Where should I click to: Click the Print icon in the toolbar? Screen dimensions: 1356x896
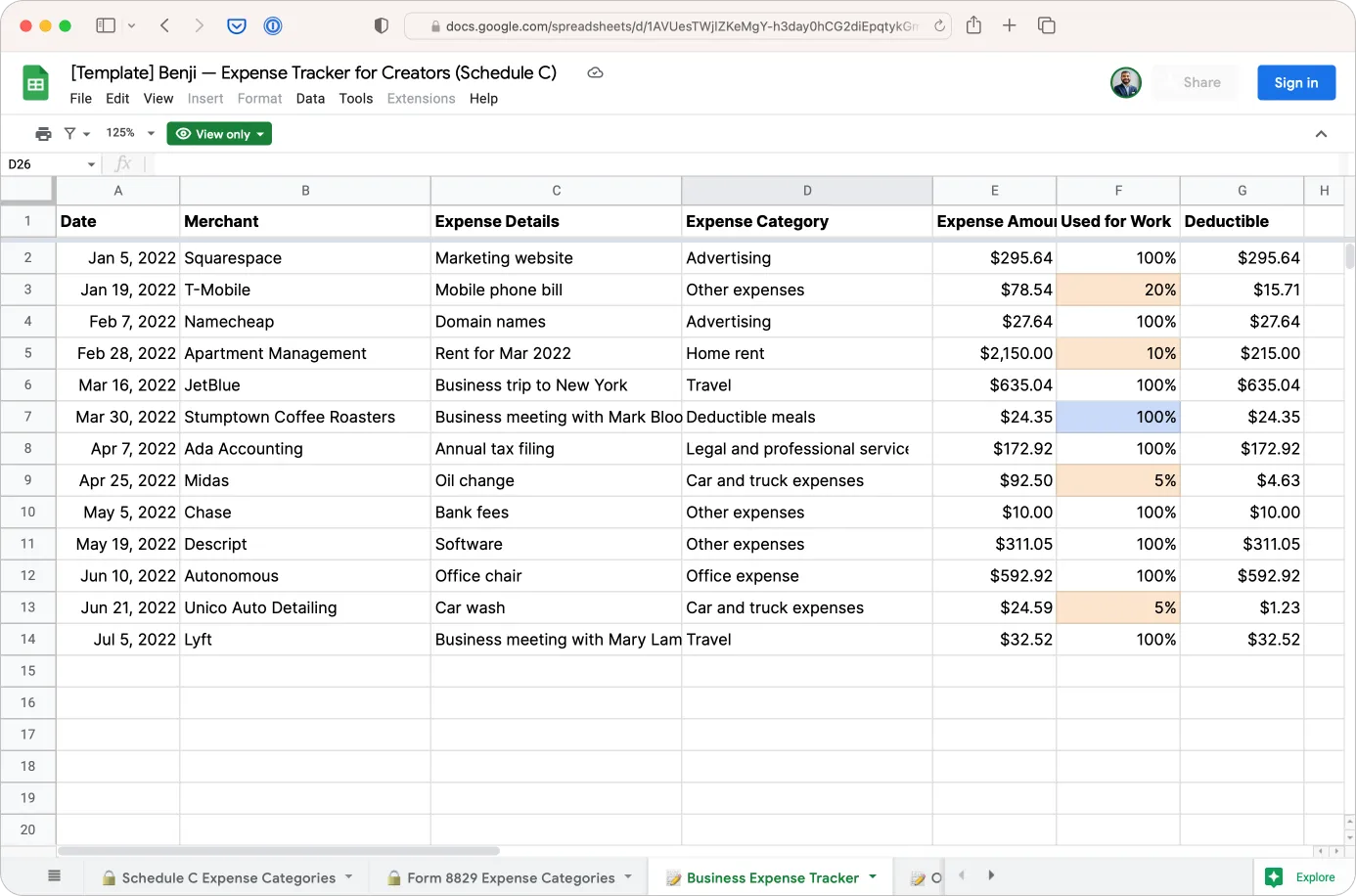43,133
